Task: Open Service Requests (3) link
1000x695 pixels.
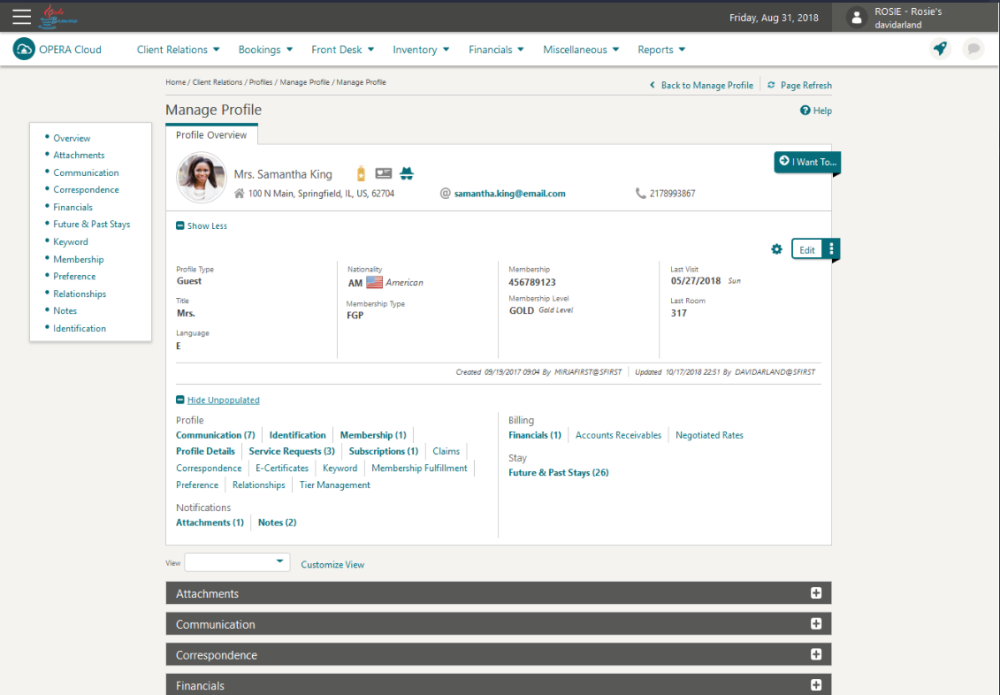Action: point(291,451)
